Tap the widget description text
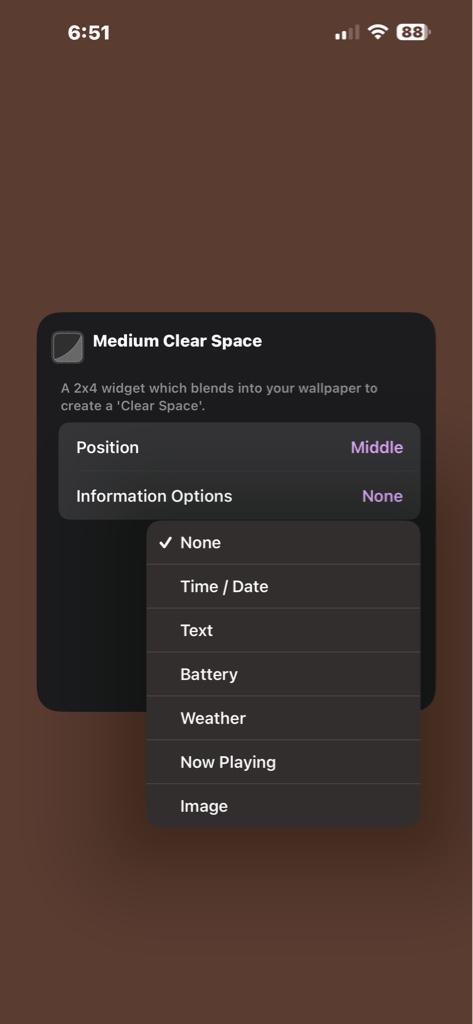This screenshot has width=473, height=1024. click(x=220, y=397)
